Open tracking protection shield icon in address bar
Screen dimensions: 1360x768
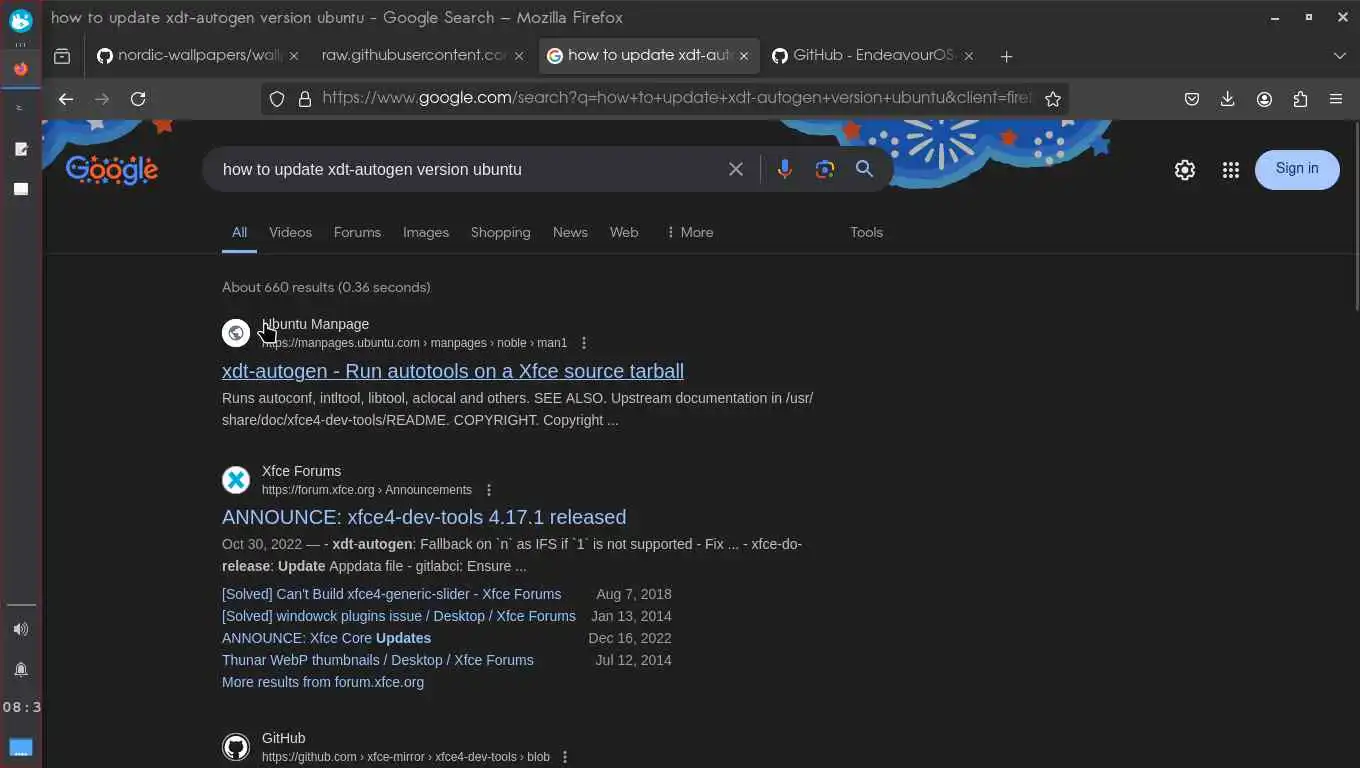[x=278, y=99]
